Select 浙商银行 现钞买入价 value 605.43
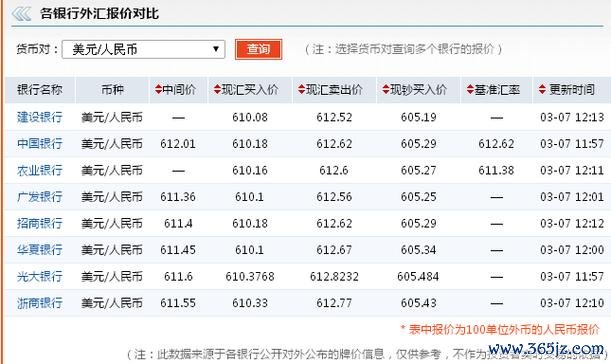 tap(419, 303)
